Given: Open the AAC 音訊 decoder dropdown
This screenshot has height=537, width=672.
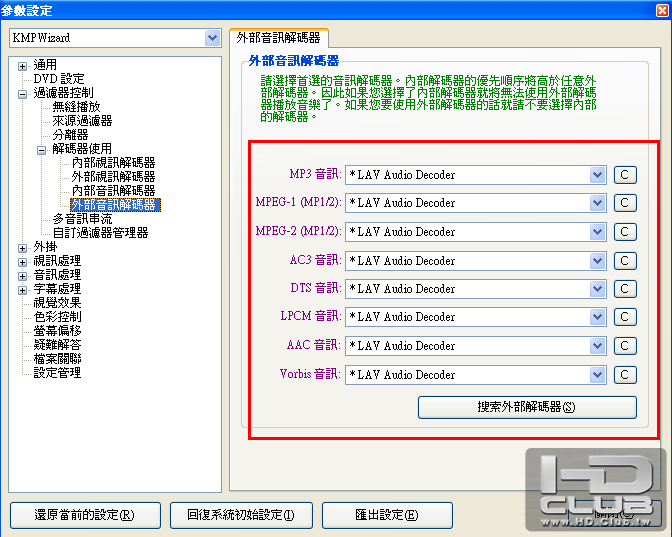Looking at the screenshot, I should click(597, 346).
